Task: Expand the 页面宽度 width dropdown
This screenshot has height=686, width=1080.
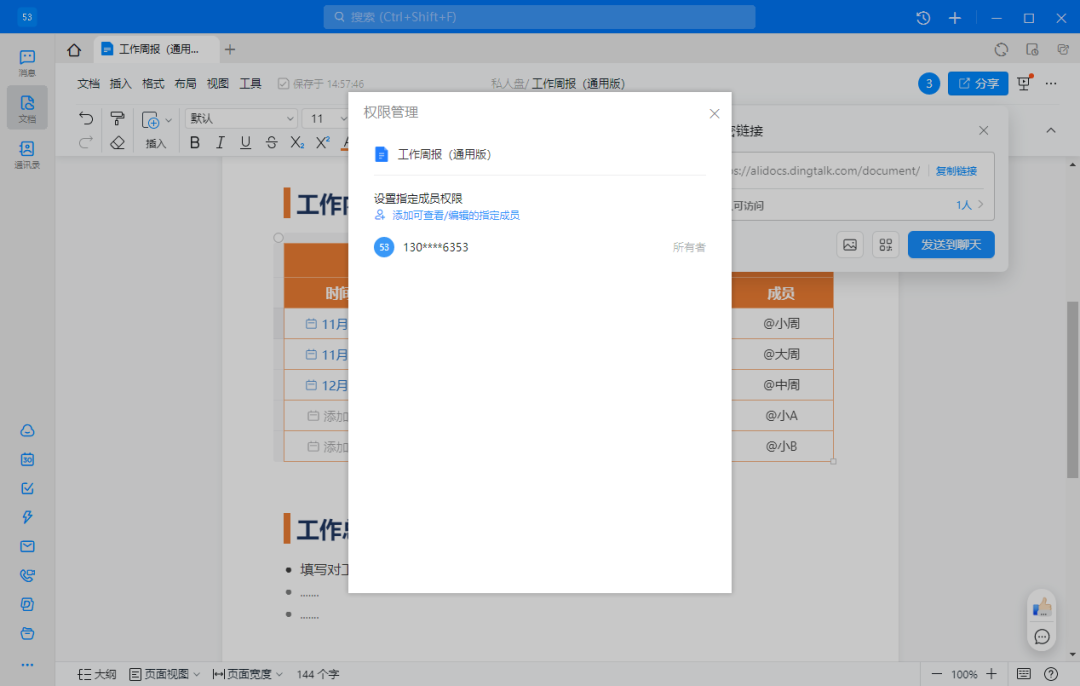Action: 248,674
